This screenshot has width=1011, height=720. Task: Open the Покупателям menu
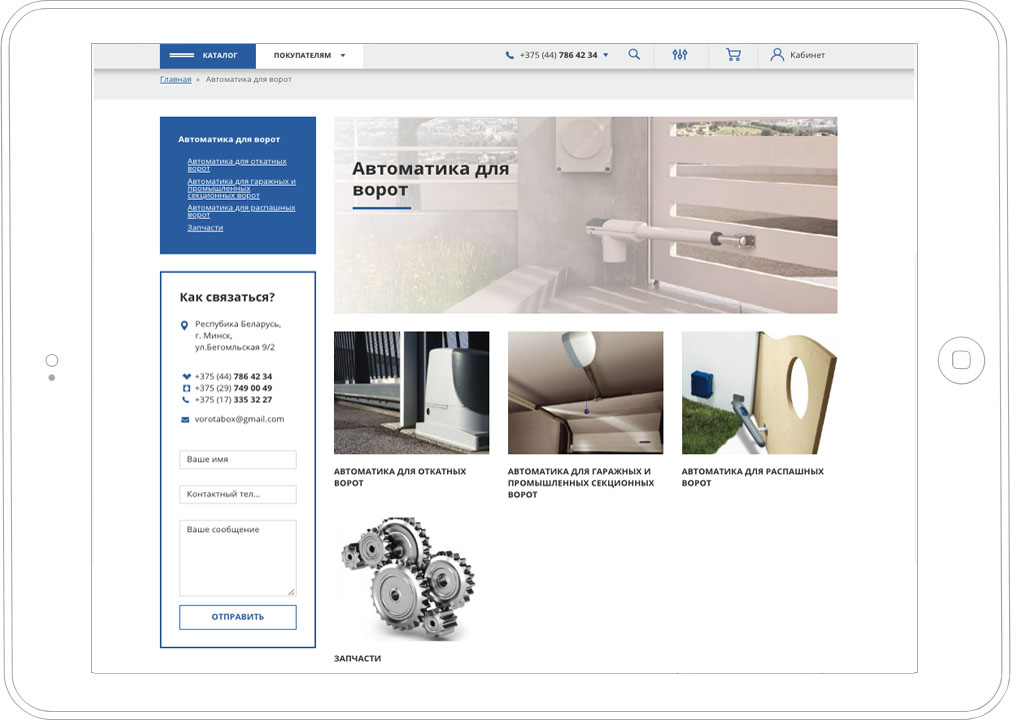click(309, 56)
